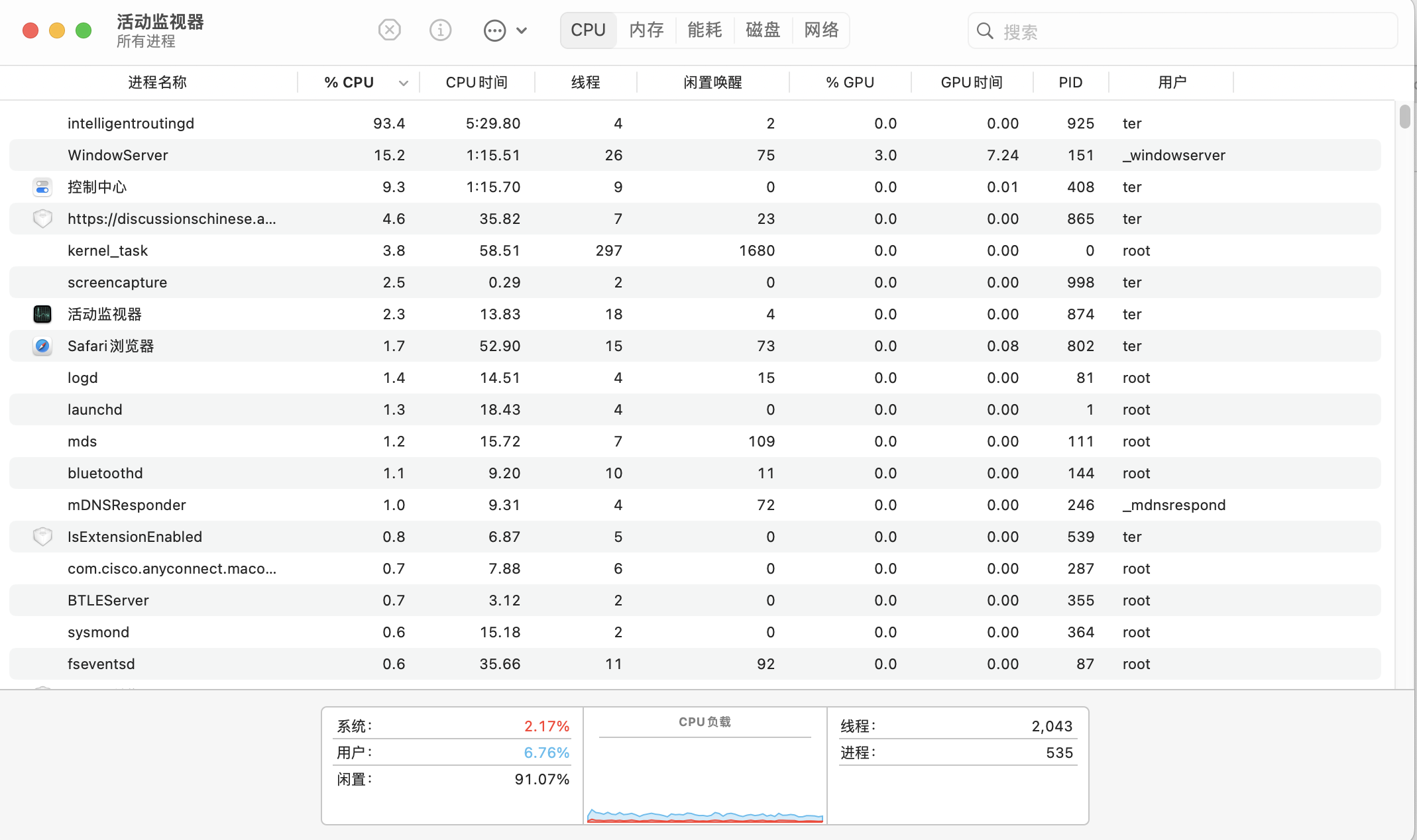Click the Safari compass process icon
The height and width of the screenshot is (840, 1417).
tap(42, 346)
